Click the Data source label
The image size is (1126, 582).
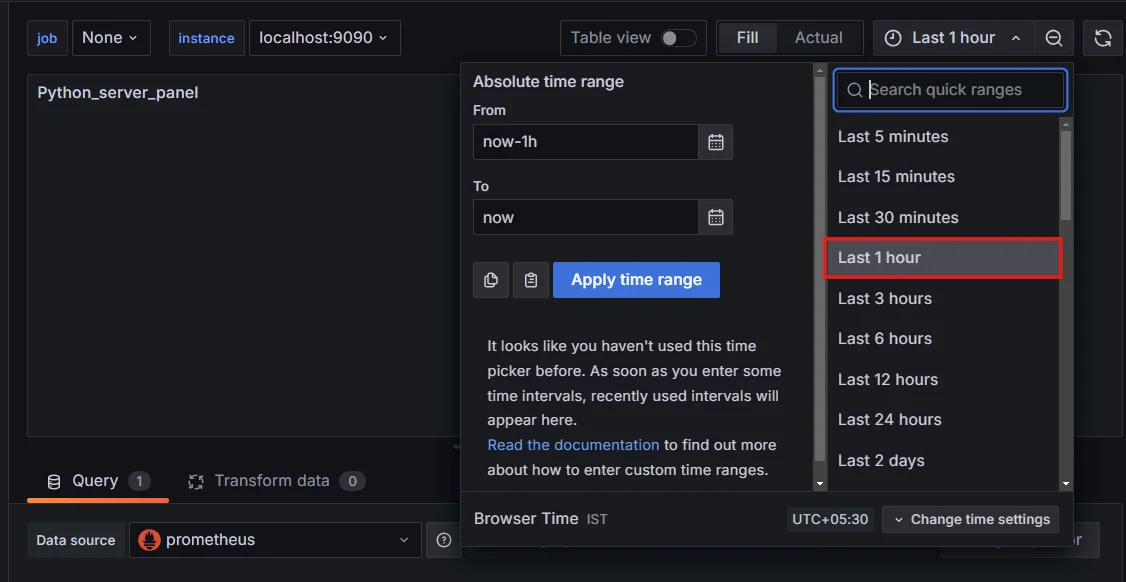pos(75,540)
